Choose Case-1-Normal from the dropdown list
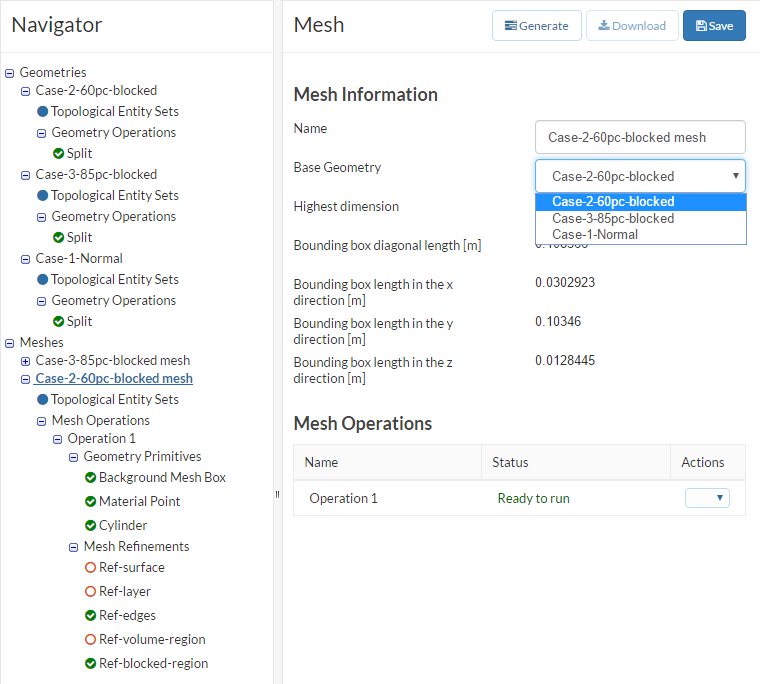Screen dimensions: 760x684 pos(595,235)
